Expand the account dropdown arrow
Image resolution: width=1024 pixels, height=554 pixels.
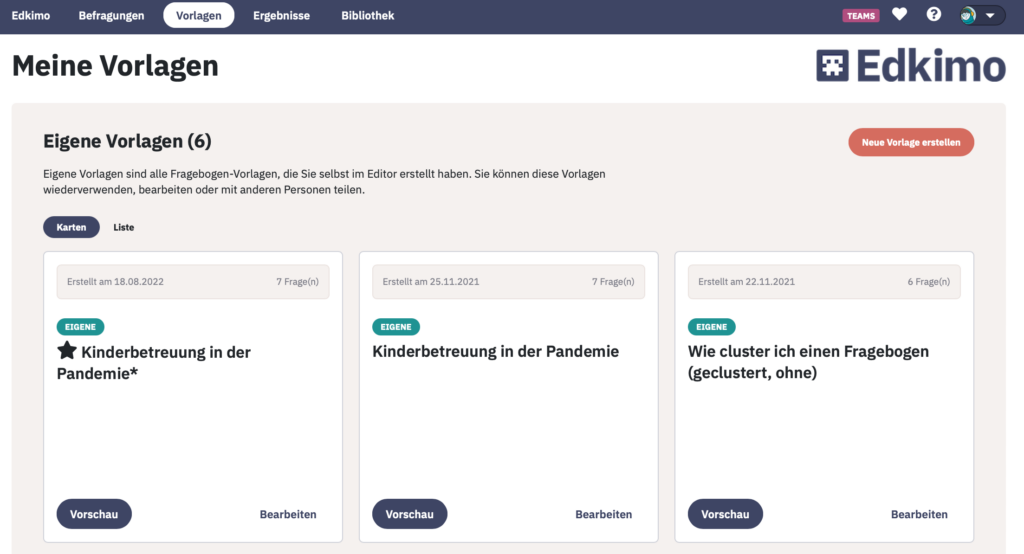(990, 16)
